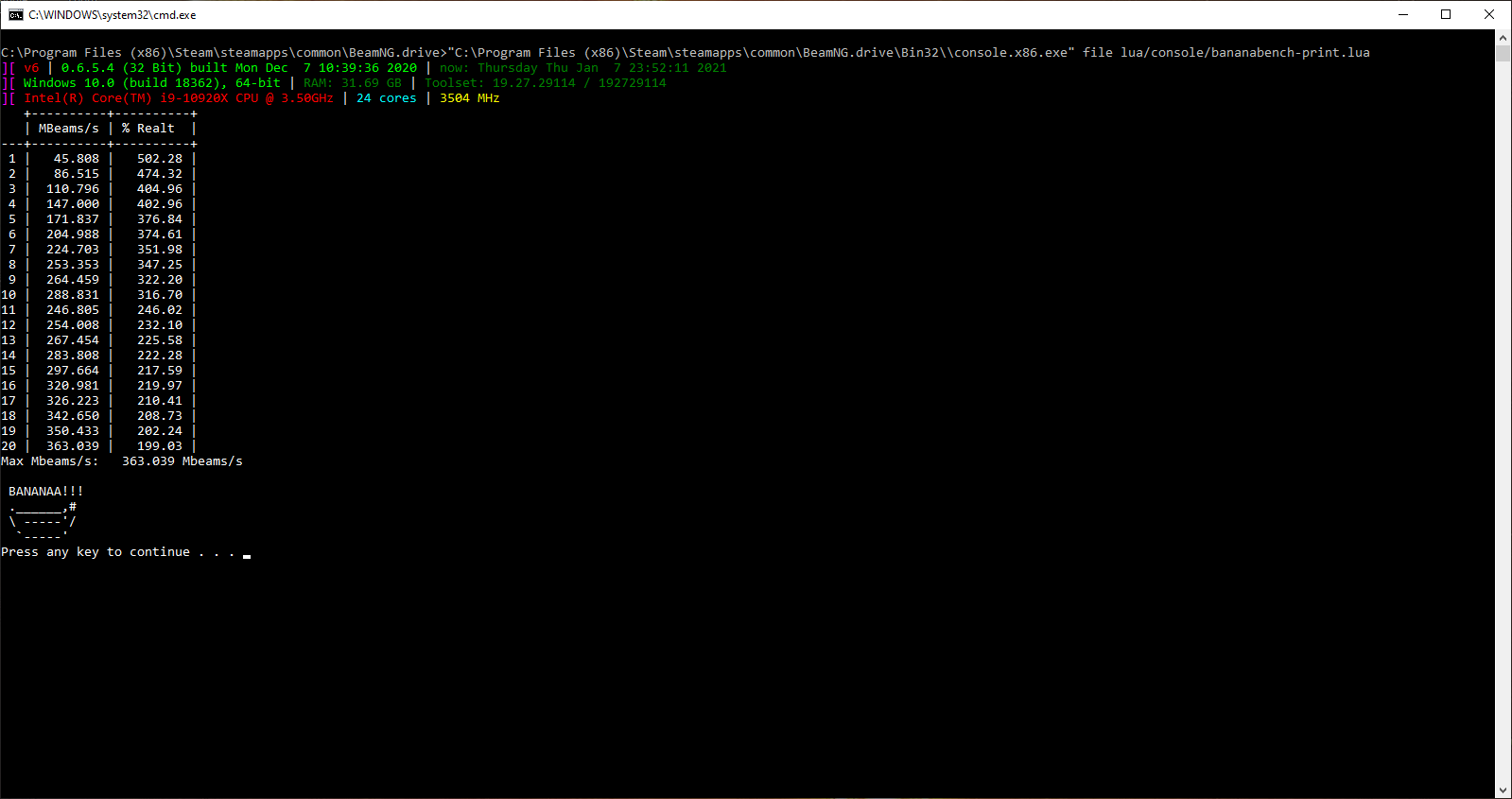The height and width of the screenshot is (799, 1512).
Task: Click the '% Realt' column header
Action: click(x=148, y=129)
